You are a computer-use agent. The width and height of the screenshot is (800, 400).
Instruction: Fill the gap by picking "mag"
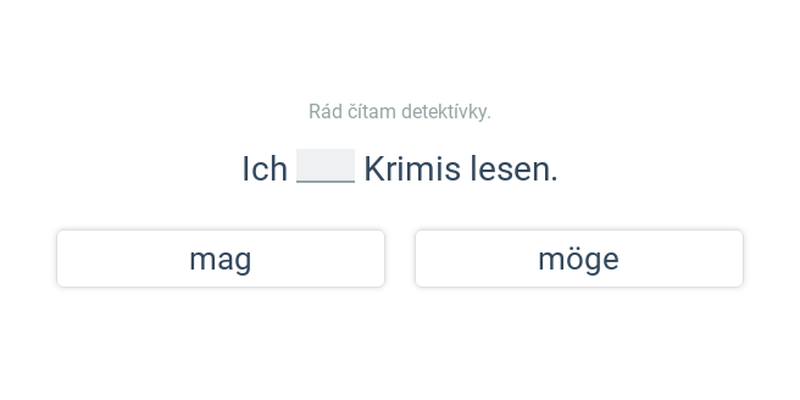tap(220, 259)
